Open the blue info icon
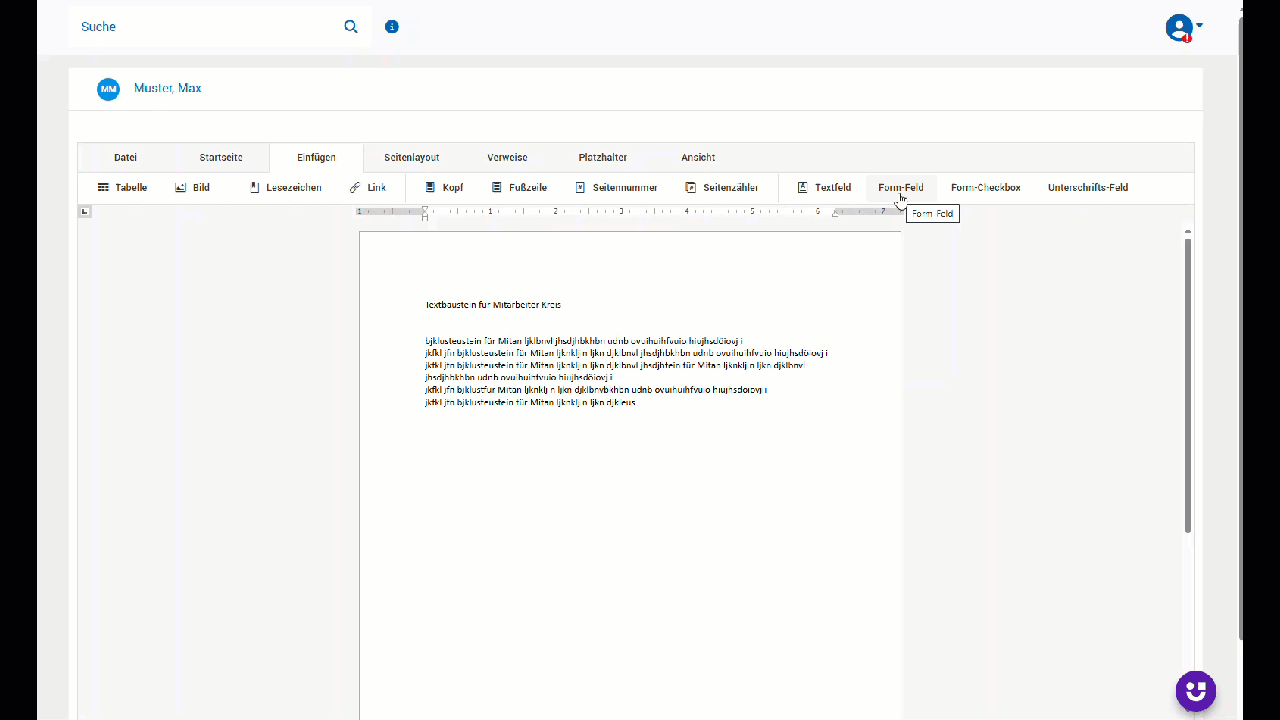Image resolution: width=1280 pixels, height=720 pixels. (x=392, y=27)
